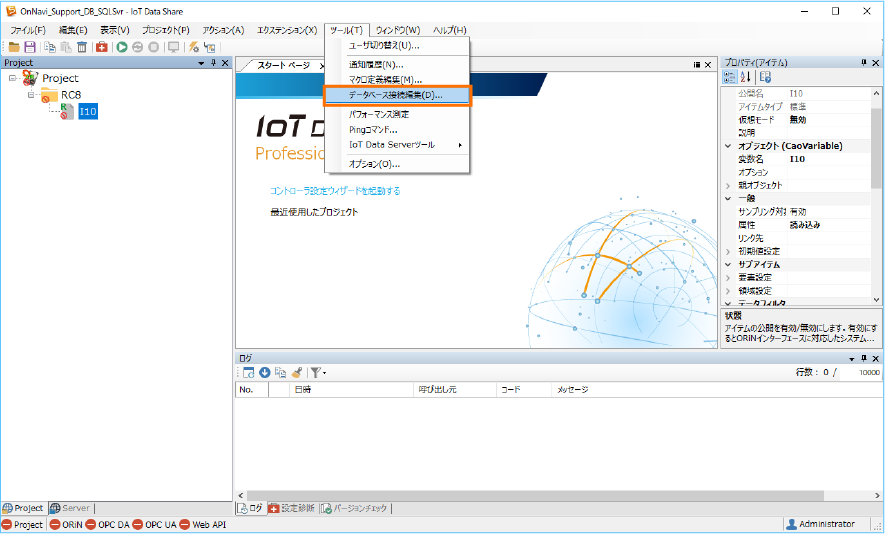
Task: Click the log filter funnel icon
Action: [x=314, y=373]
